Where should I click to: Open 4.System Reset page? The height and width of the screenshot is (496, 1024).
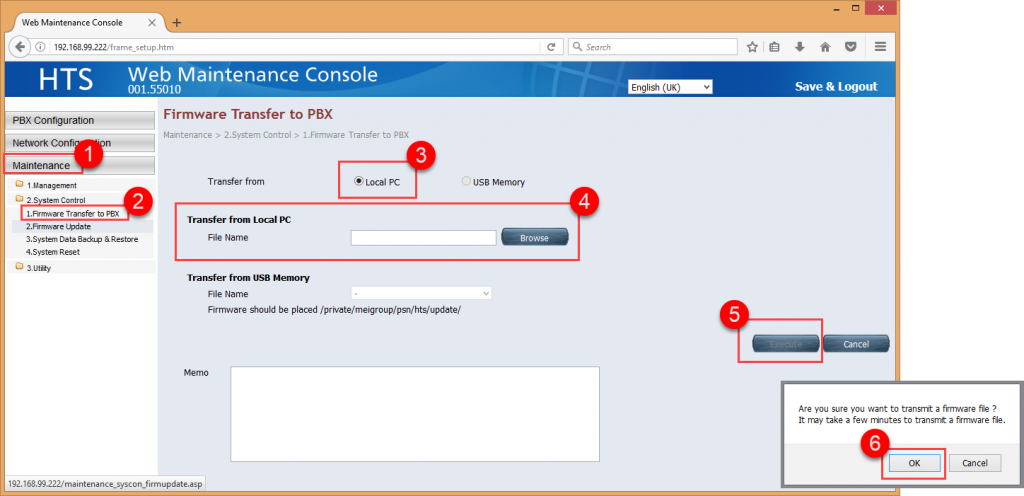[x=53, y=252]
